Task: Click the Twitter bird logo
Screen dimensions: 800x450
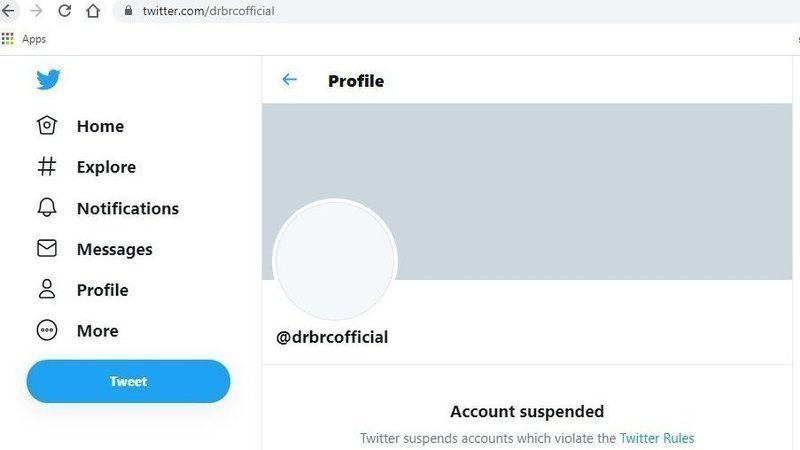Action: tap(48, 79)
